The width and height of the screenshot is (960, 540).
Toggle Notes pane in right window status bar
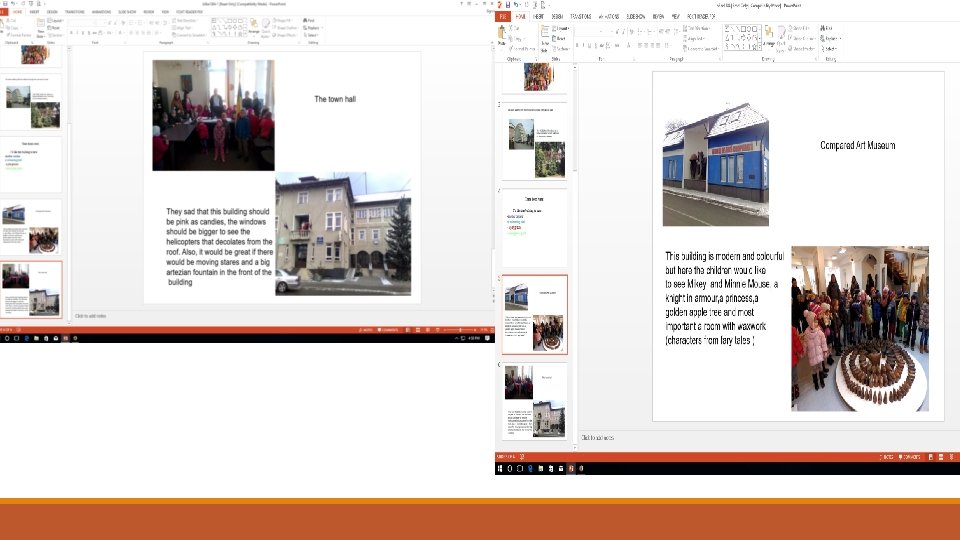tap(887, 457)
